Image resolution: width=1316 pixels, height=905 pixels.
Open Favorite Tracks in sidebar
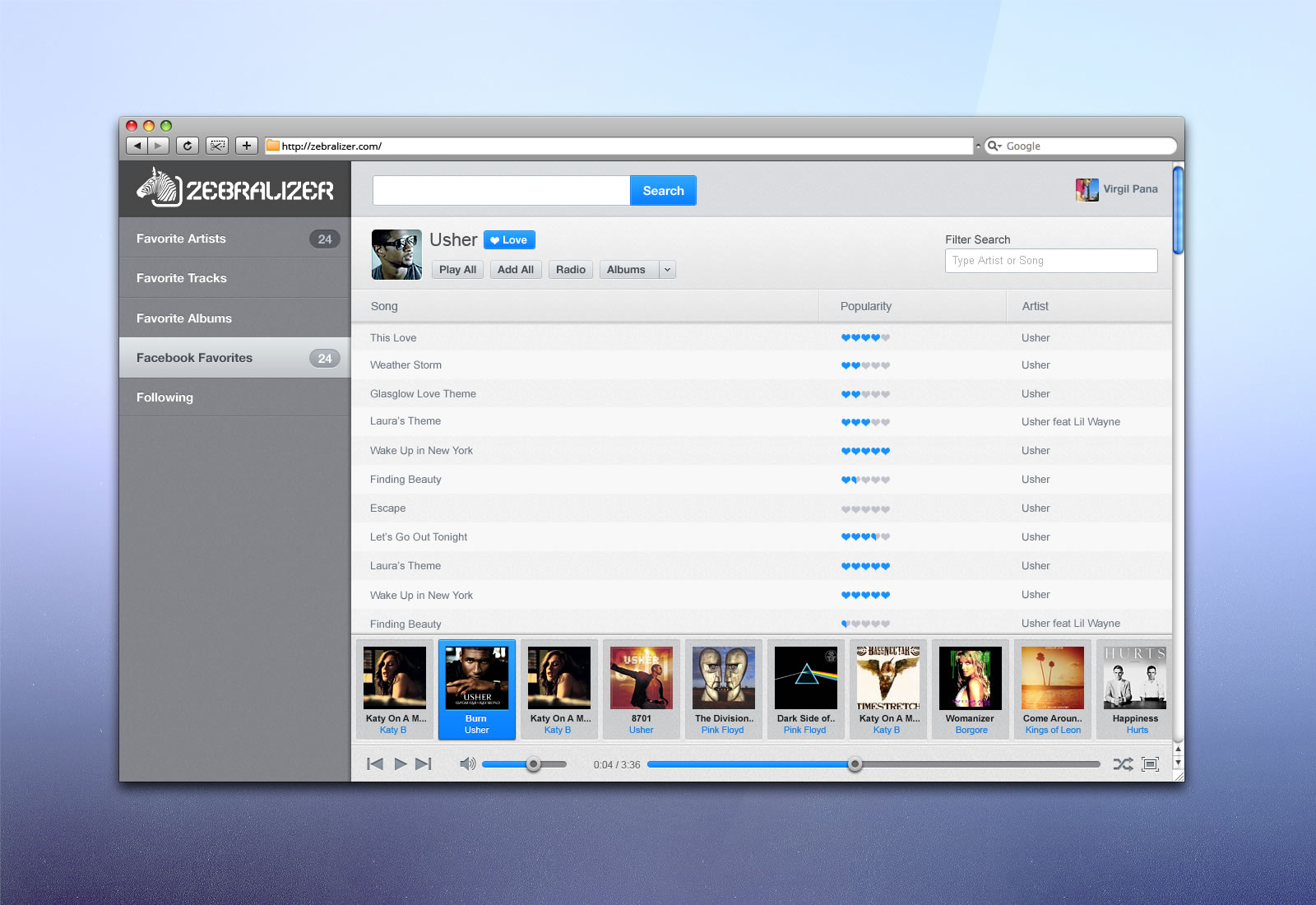[235, 278]
